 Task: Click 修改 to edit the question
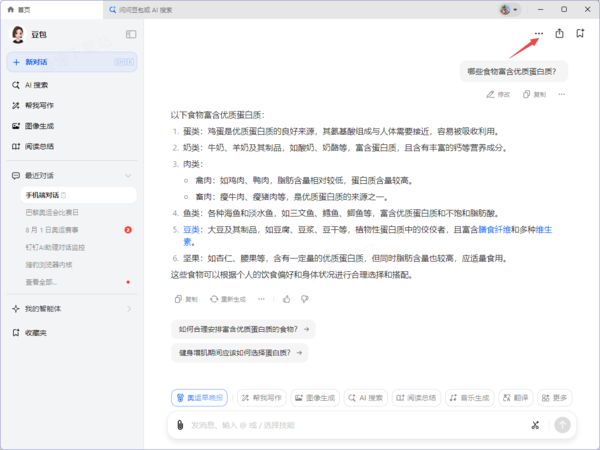click(x=498, y=95)
